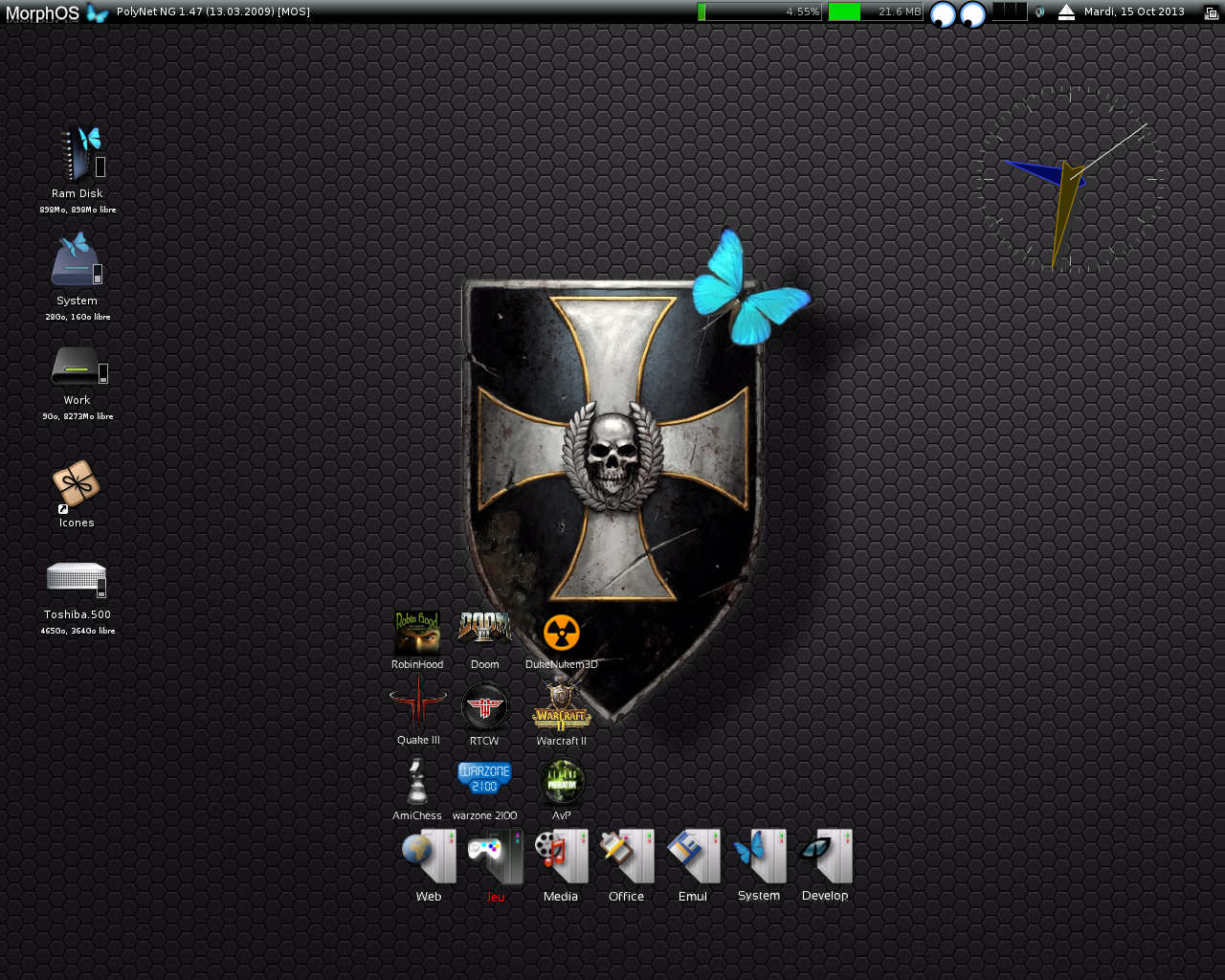Launch the Warcraft II icon
Image resolution: width=1225 pixels, height=980 pixels.
point(562,706)
